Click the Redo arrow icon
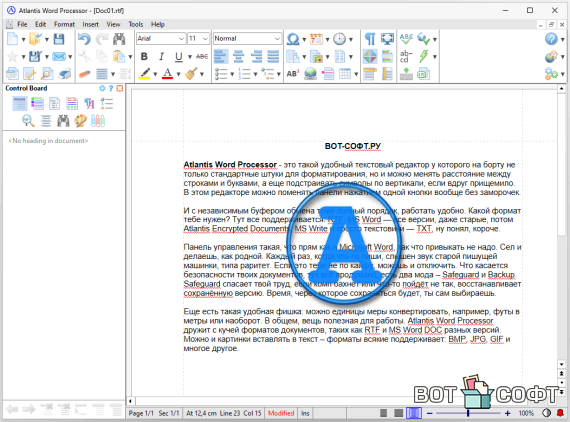Image resolution: width=570 pixels, height=422 pixels. tap(102, 39)
